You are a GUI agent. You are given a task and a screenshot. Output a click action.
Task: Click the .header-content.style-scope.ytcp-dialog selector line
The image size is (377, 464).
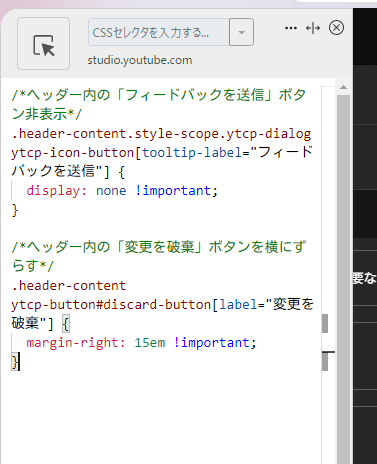point(161,134)
